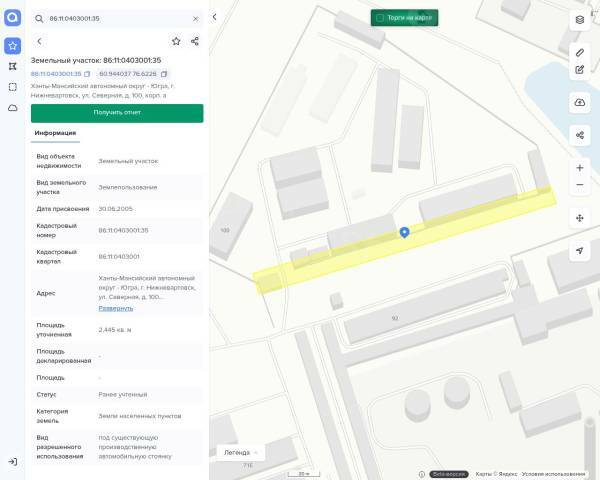Enable the 'Торги на карте' checkbox
This screenshot has height=480, width=600.
tap(380, 18)
